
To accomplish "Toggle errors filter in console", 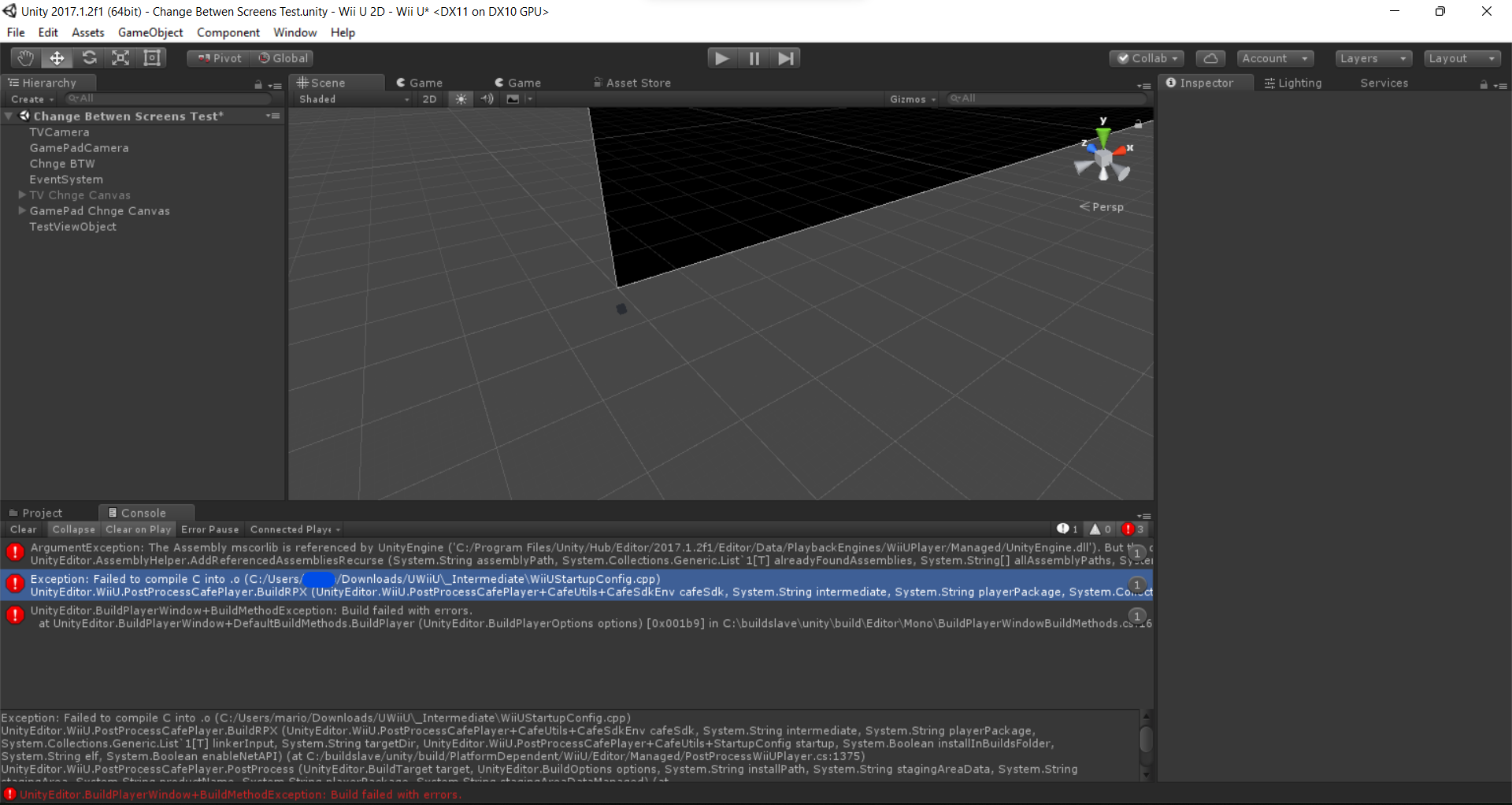I will click(x=1133, y=529).
